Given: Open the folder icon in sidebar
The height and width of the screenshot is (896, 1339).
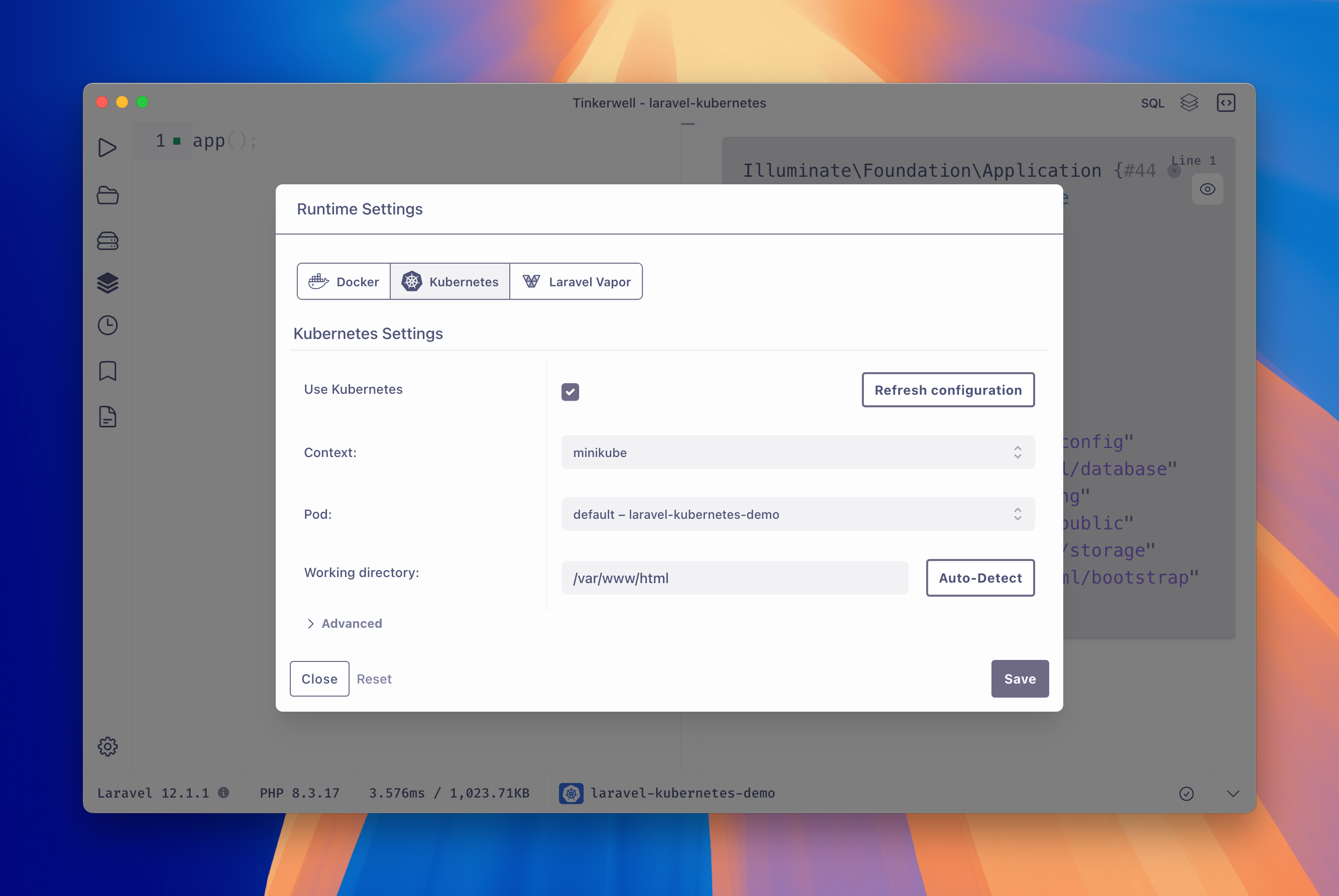Looking at the screenshot, I should 107,195.
